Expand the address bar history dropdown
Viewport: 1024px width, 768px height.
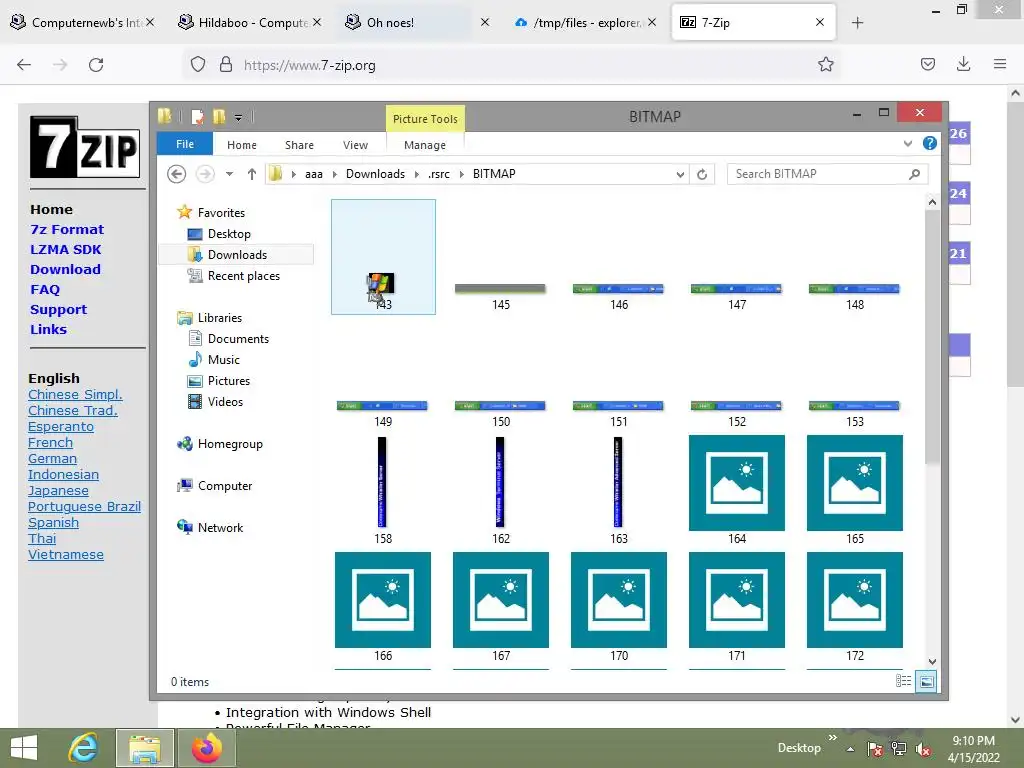tap(680, 174)
